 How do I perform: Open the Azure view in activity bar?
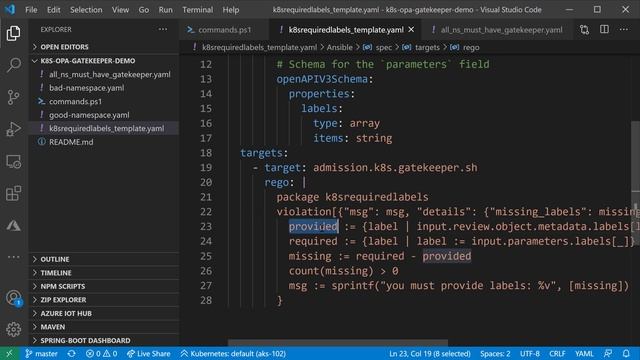pyautogui.click(x=13, y=225)
